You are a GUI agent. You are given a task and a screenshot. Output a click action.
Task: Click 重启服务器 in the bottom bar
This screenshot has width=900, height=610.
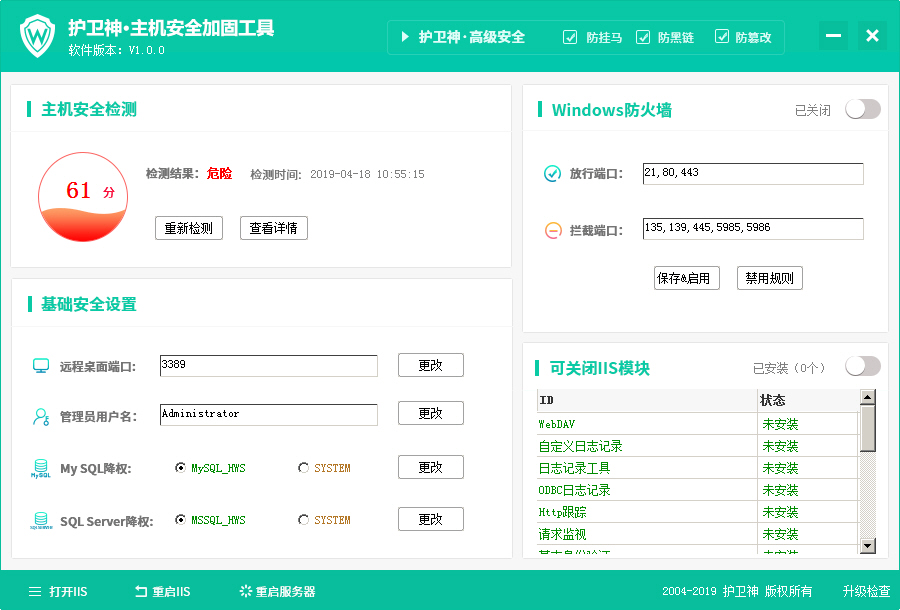click(278, 592)
